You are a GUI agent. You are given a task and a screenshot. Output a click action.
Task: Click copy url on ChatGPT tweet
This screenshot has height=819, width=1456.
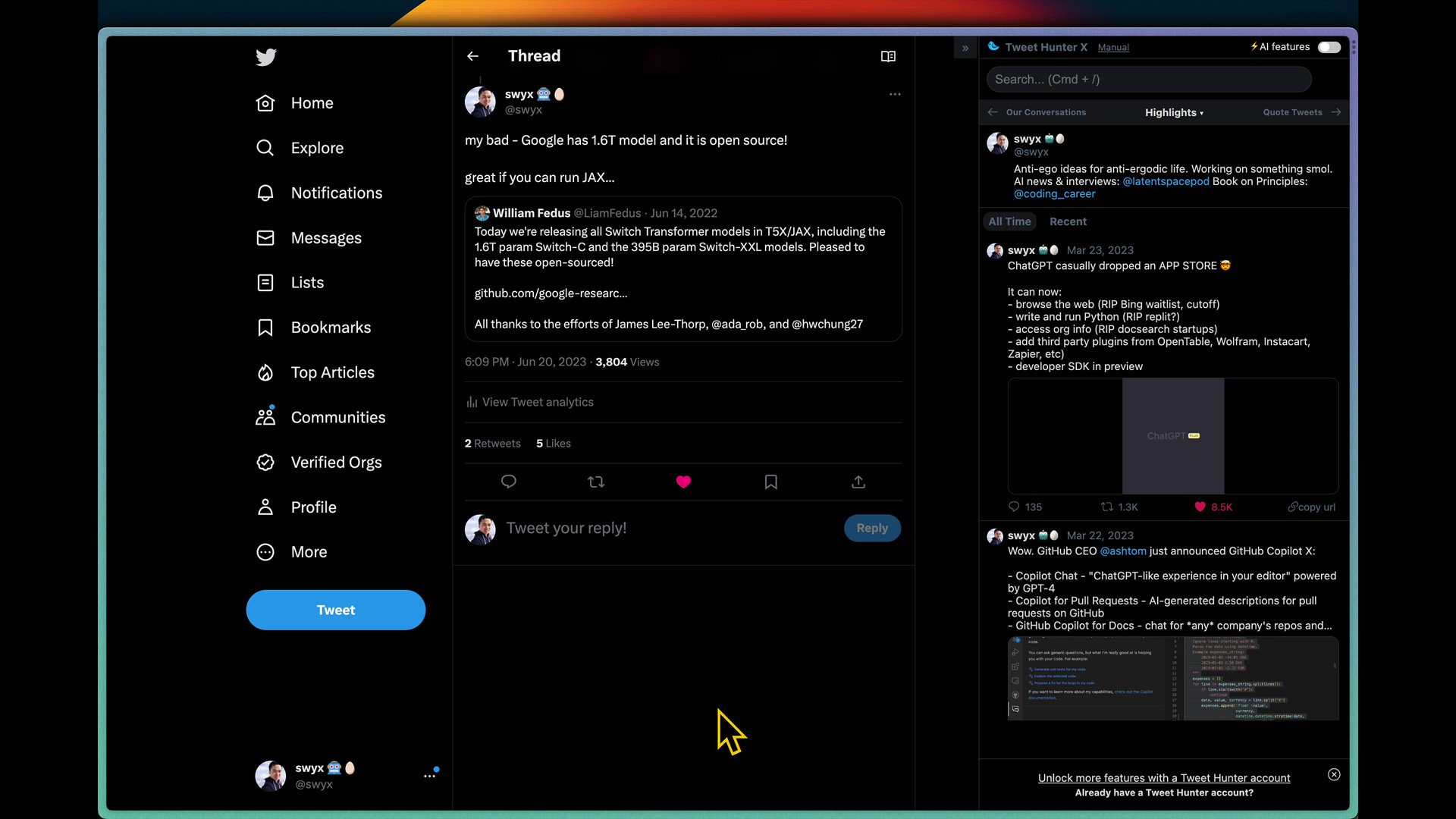1311,507
